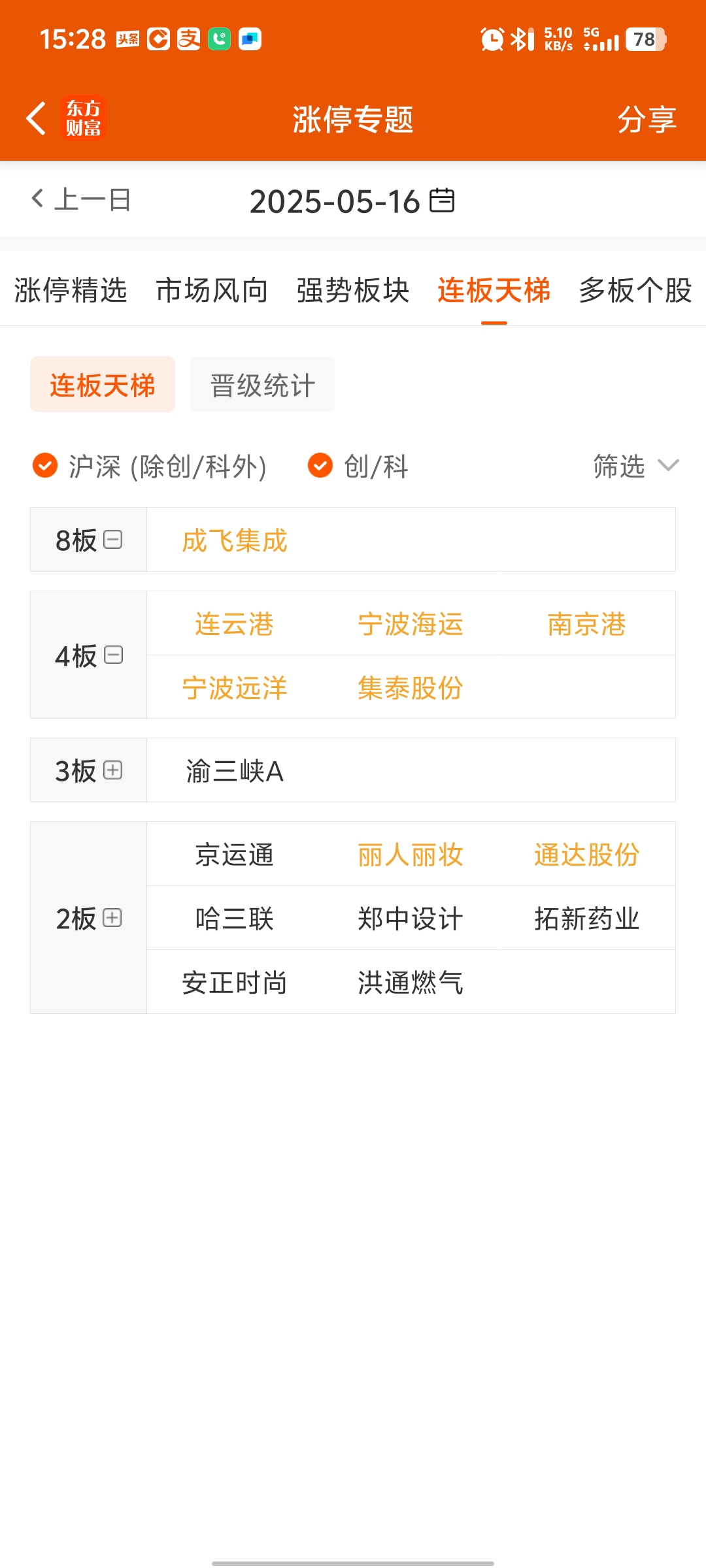The image size is (706, 1568).
Task: Uncheck the 创/科 checkbox
Action: pos(320,466)
